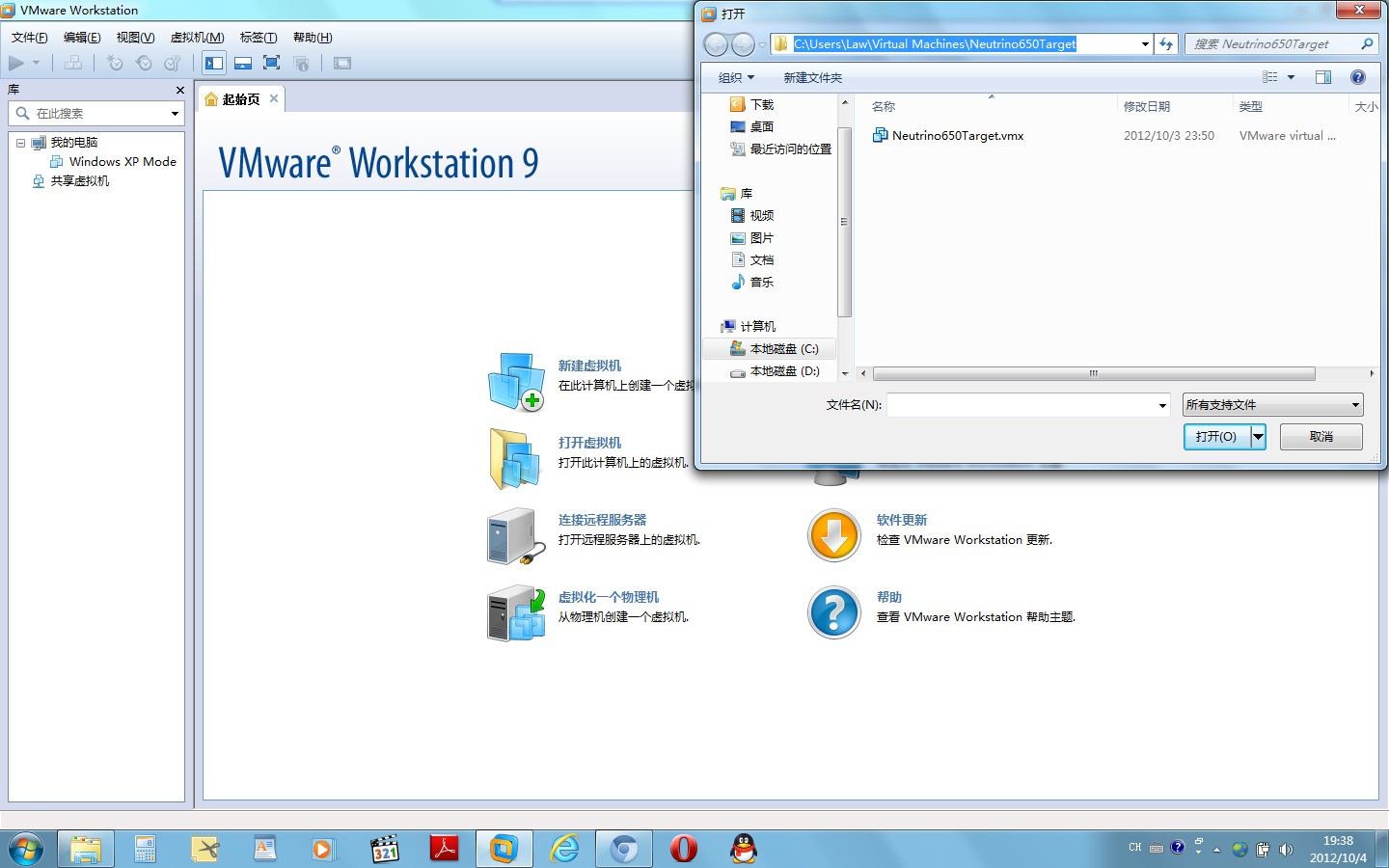Toggle the thumbnail bar view icon

pyautogui.click(x=243, y=63)
